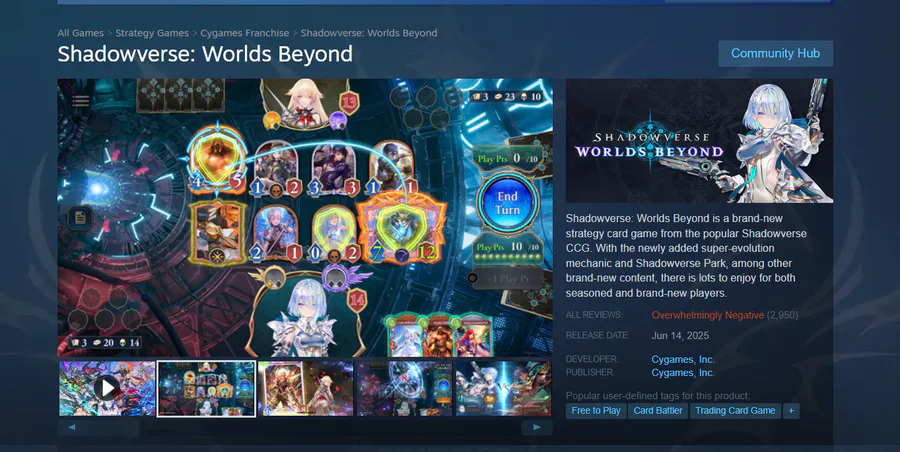900x452 pixels.
Task: Click the hamburger menu icon in game screenshot
Action: (81, 101)
